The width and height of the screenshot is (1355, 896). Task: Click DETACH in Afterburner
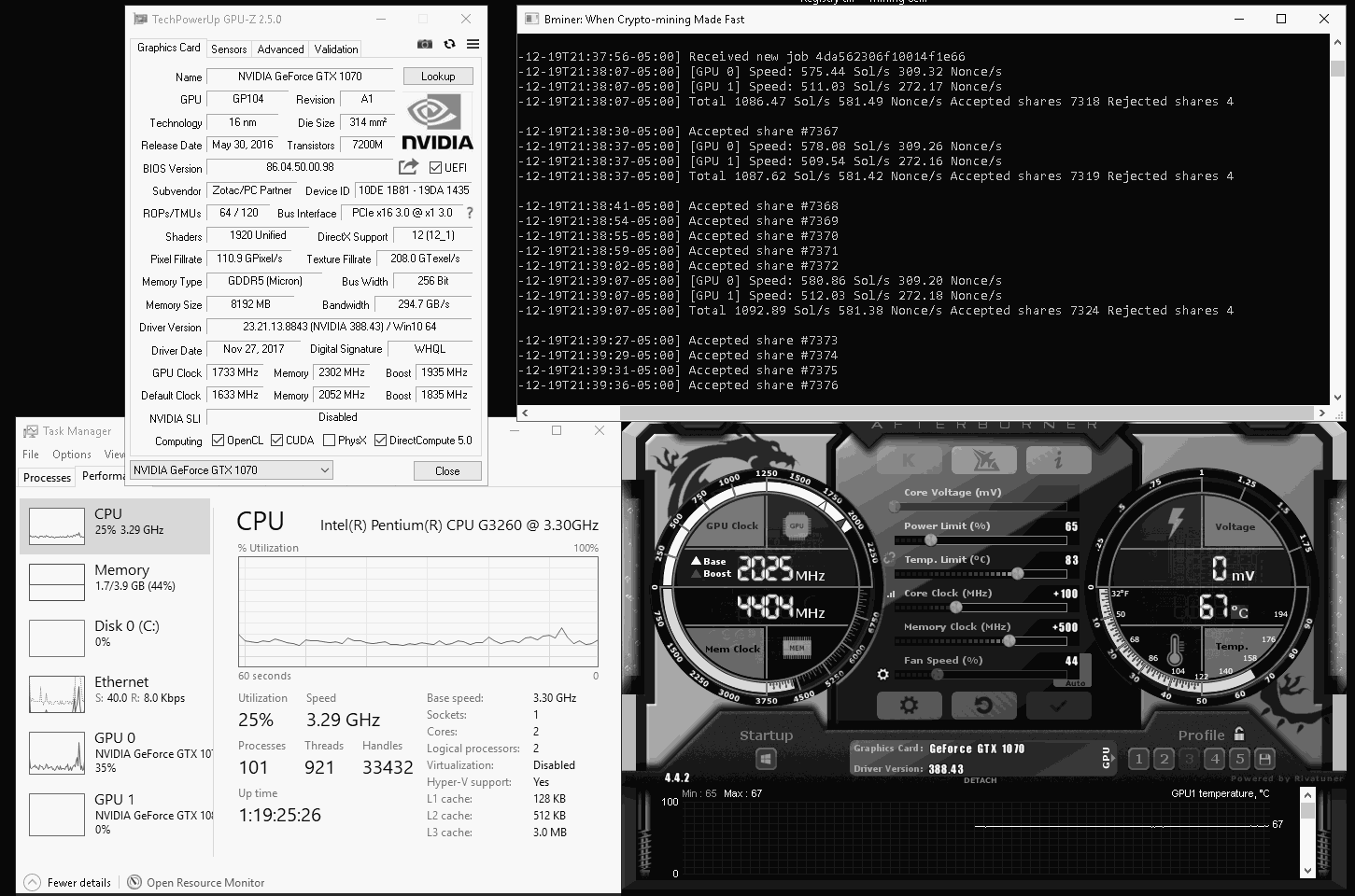click(x=980, y=780)
